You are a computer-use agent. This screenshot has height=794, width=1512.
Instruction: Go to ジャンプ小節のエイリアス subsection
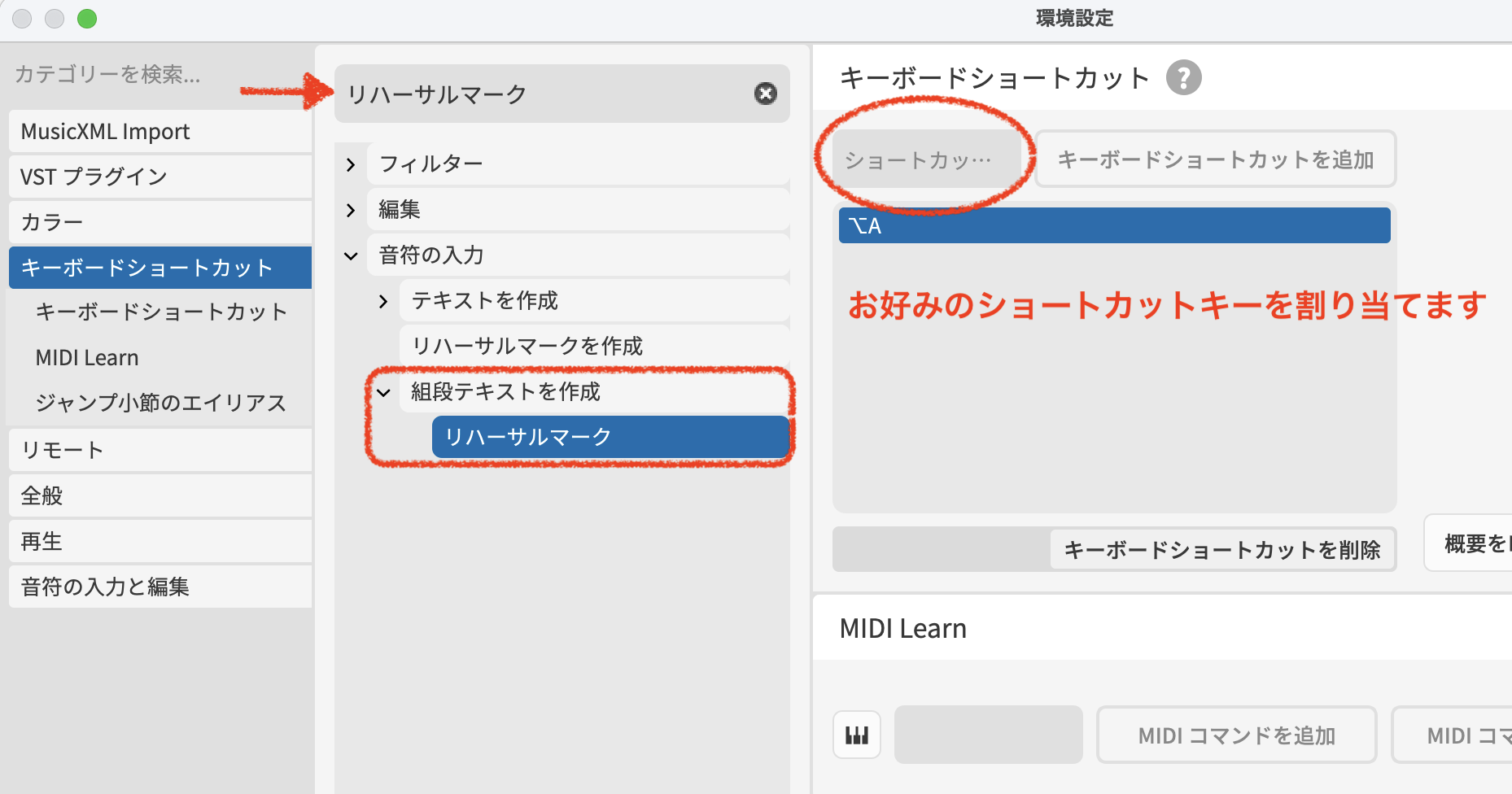(x=160, y=404)
